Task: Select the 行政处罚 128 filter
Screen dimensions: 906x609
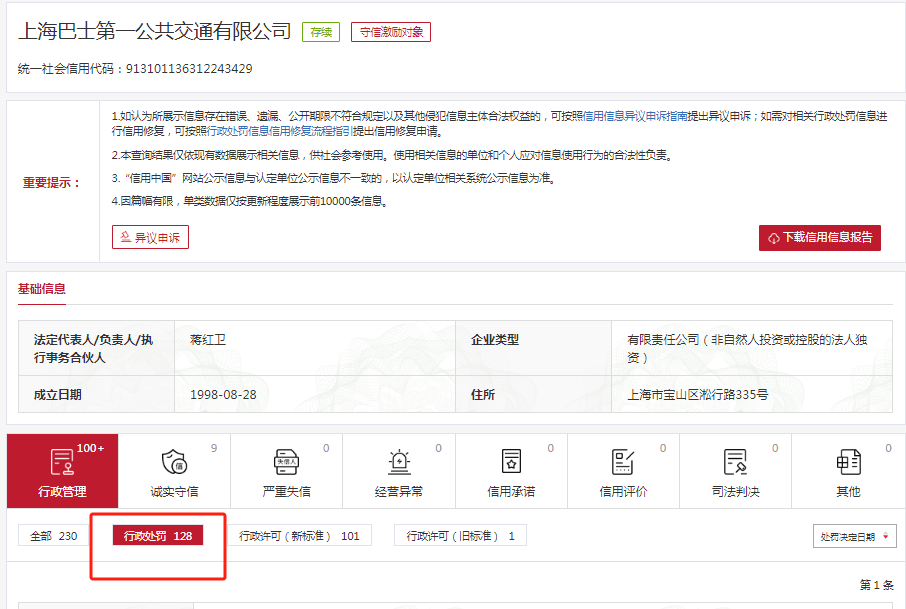Action: [x=157, y=536]
